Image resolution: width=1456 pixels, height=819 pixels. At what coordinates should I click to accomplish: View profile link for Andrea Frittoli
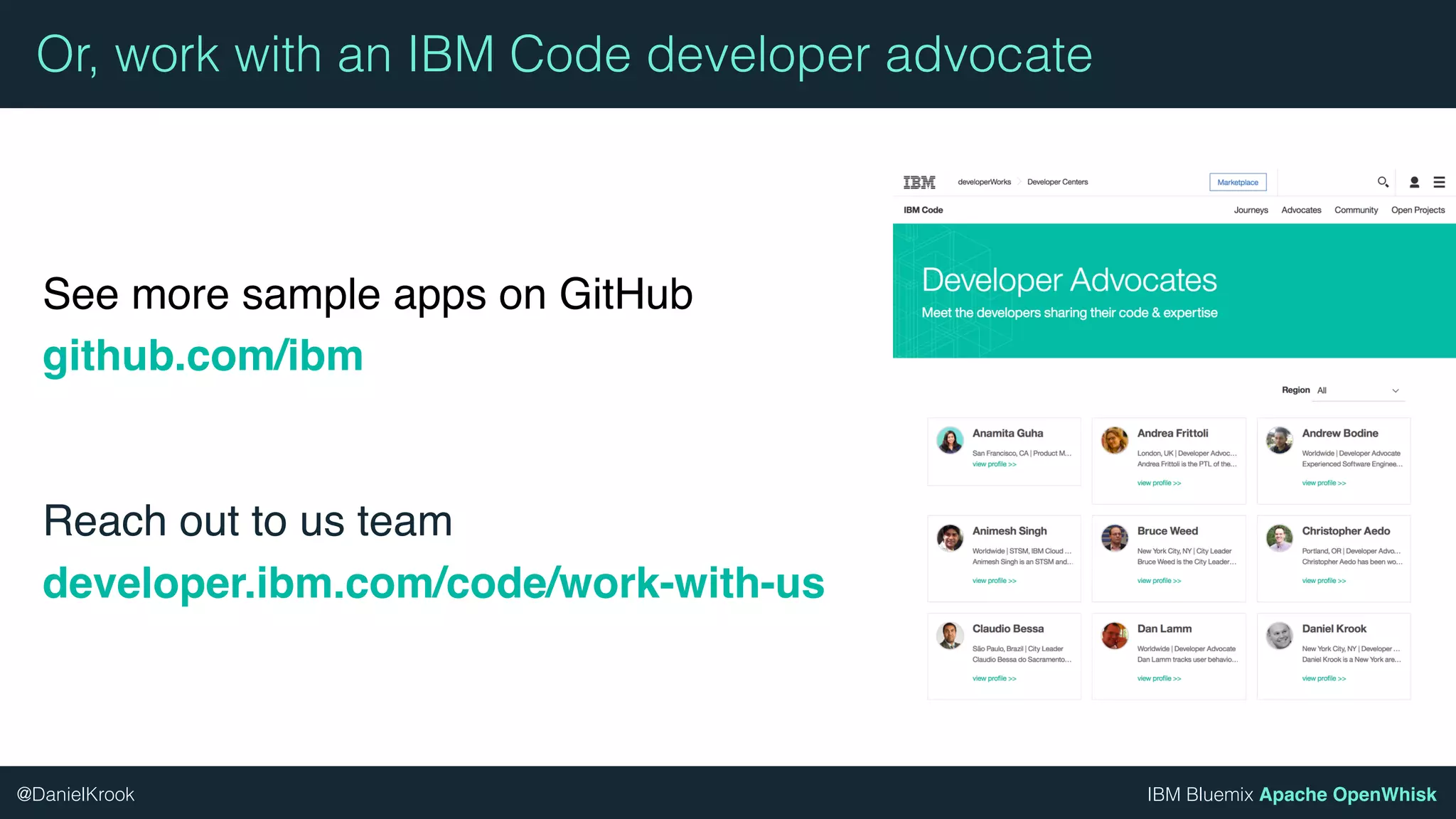1159,483
